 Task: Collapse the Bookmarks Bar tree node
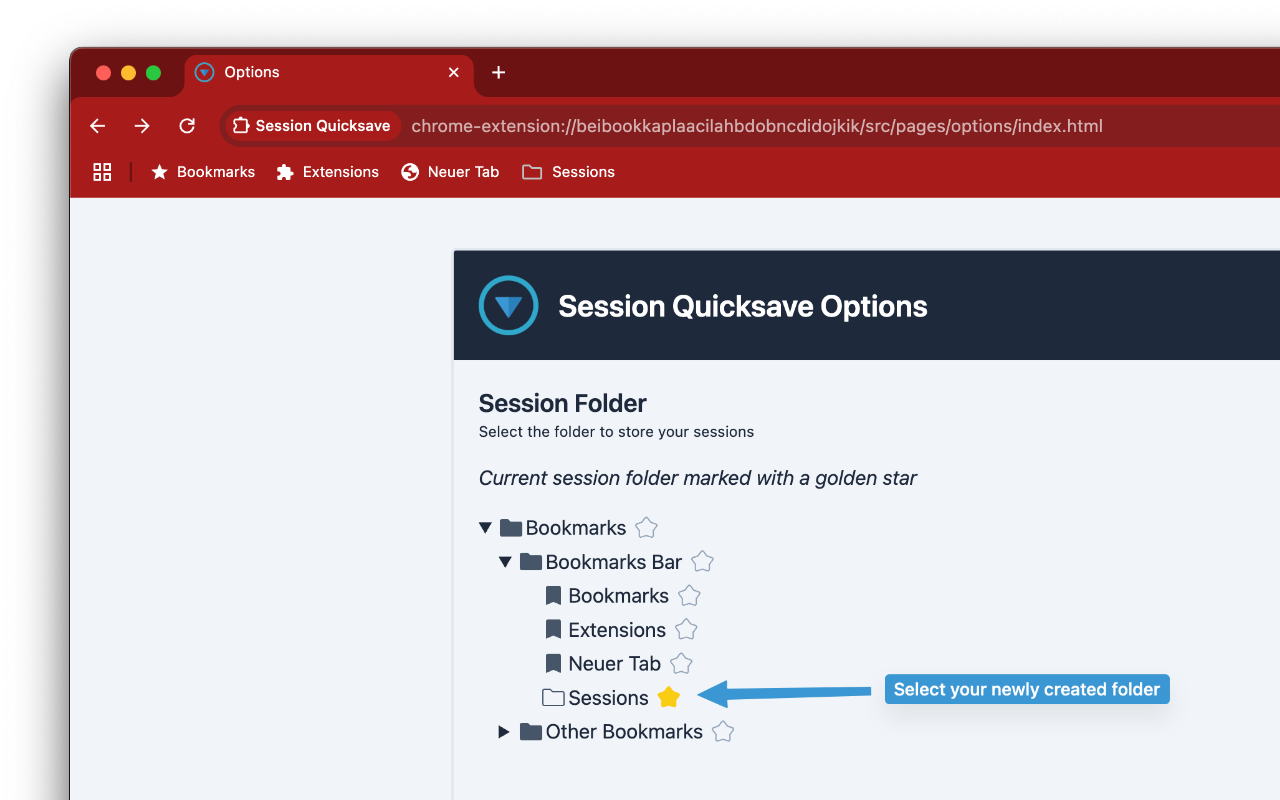[505, 561]
